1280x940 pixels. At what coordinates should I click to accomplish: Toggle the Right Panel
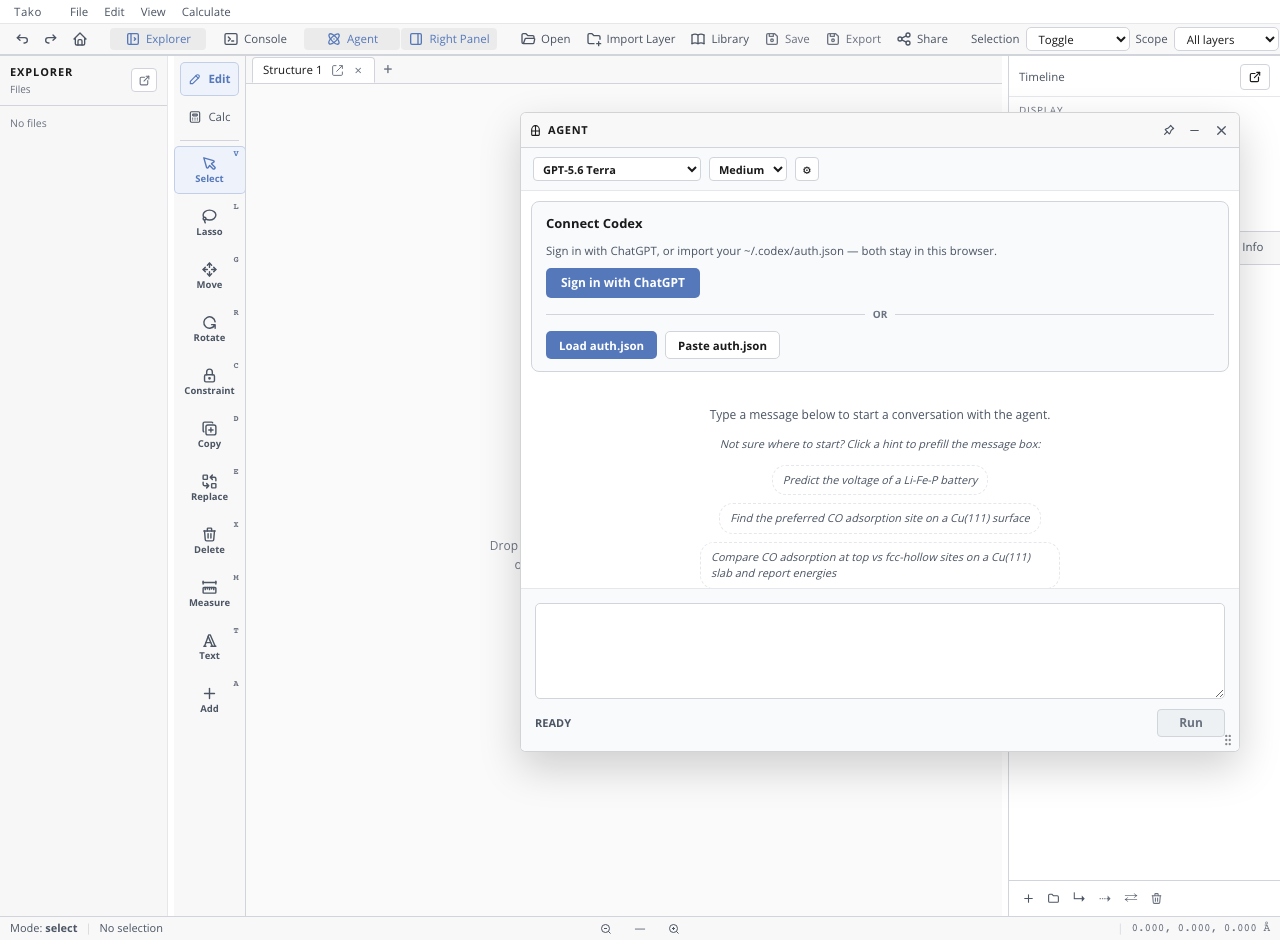[449, 39]
